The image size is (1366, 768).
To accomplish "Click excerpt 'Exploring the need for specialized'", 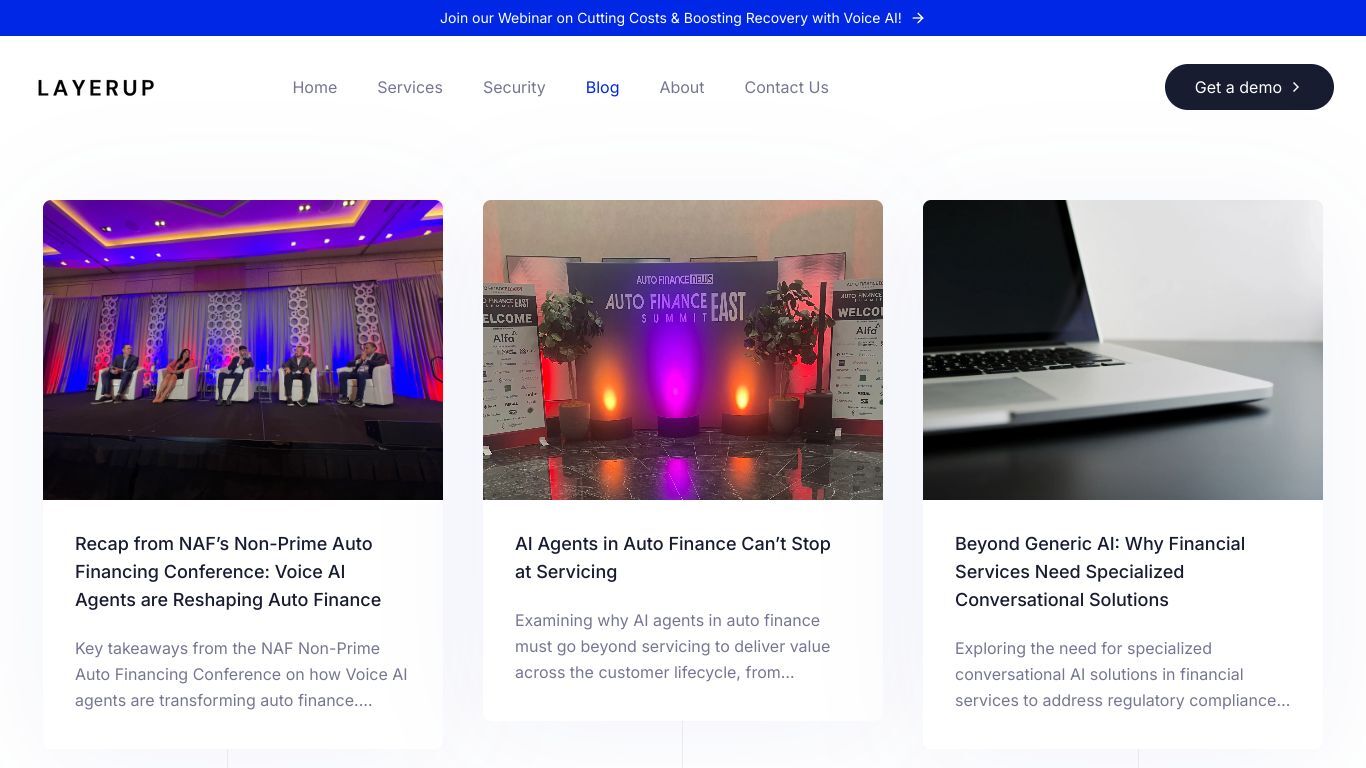I will coord(1122,674).
